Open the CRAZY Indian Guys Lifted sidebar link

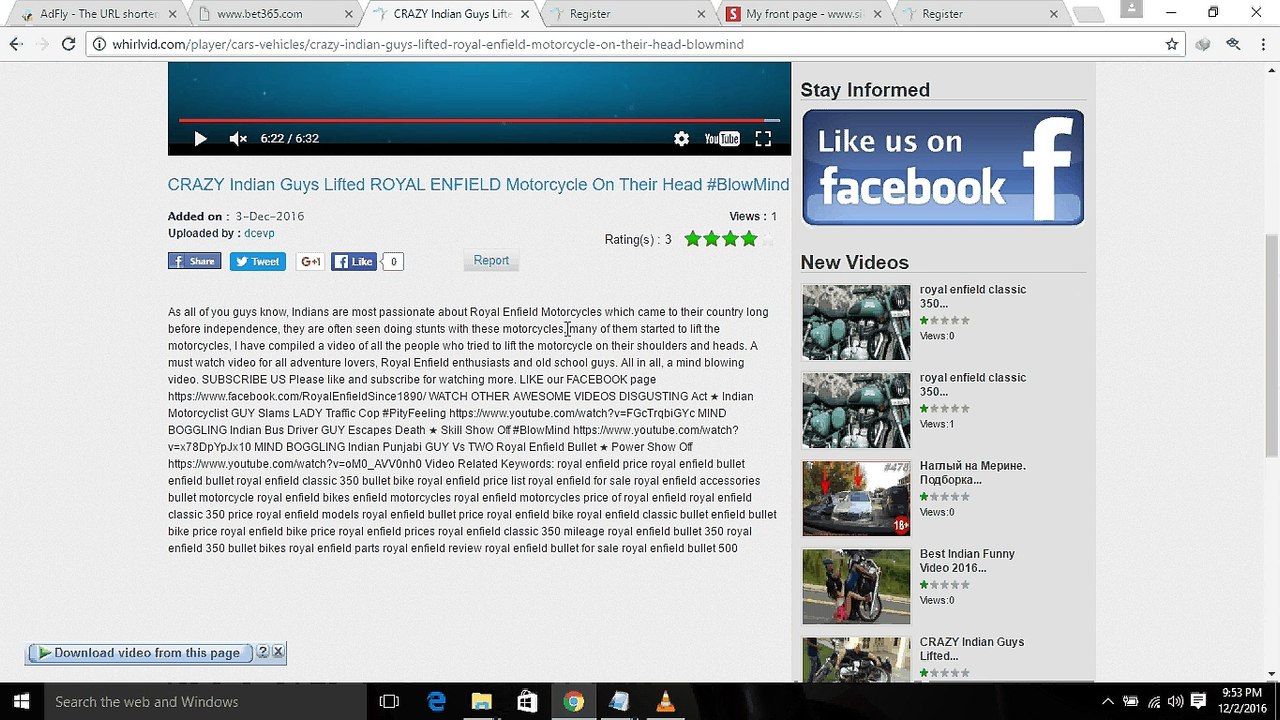972,649
